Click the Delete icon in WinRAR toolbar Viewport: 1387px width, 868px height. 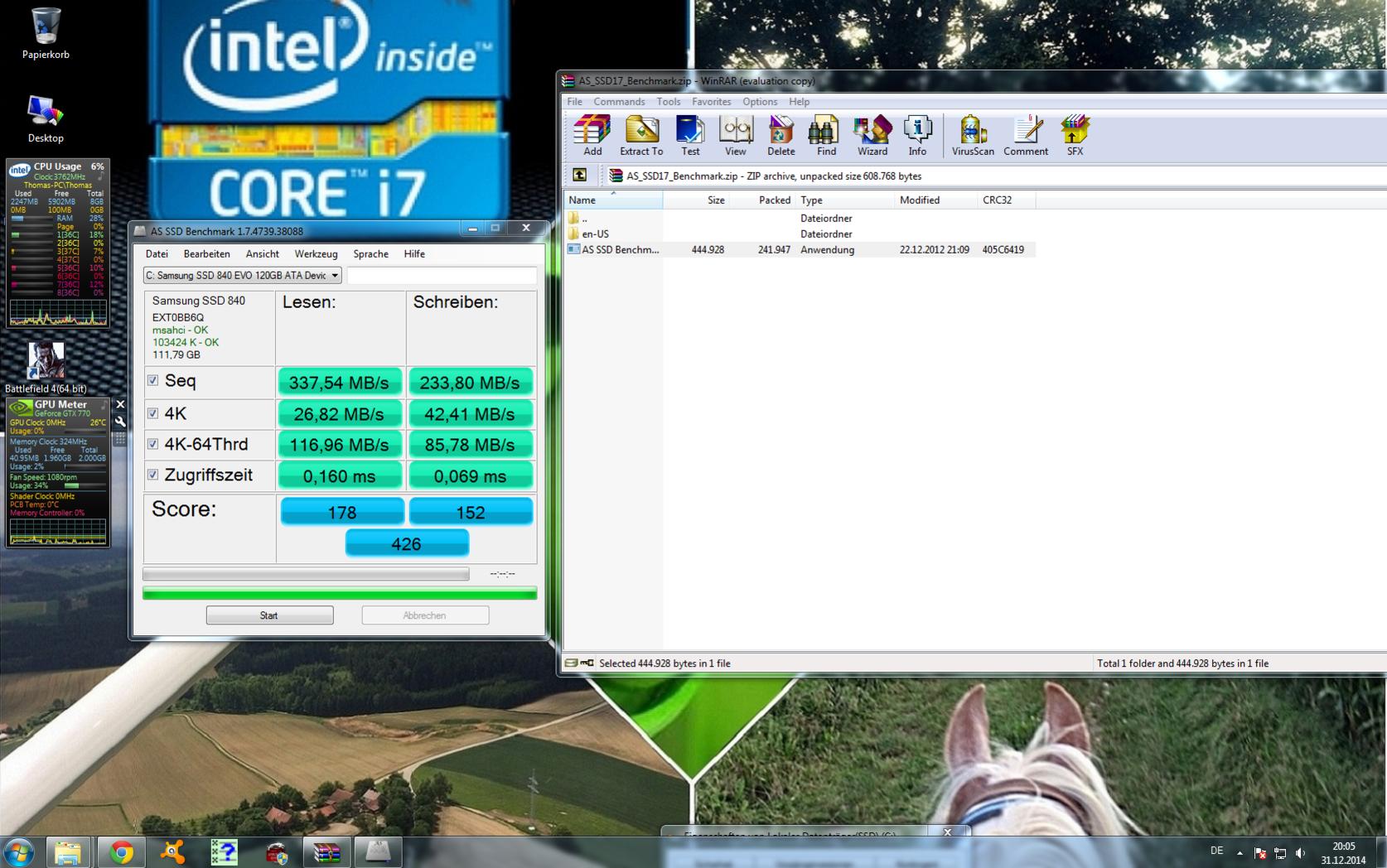pos(780,135)
